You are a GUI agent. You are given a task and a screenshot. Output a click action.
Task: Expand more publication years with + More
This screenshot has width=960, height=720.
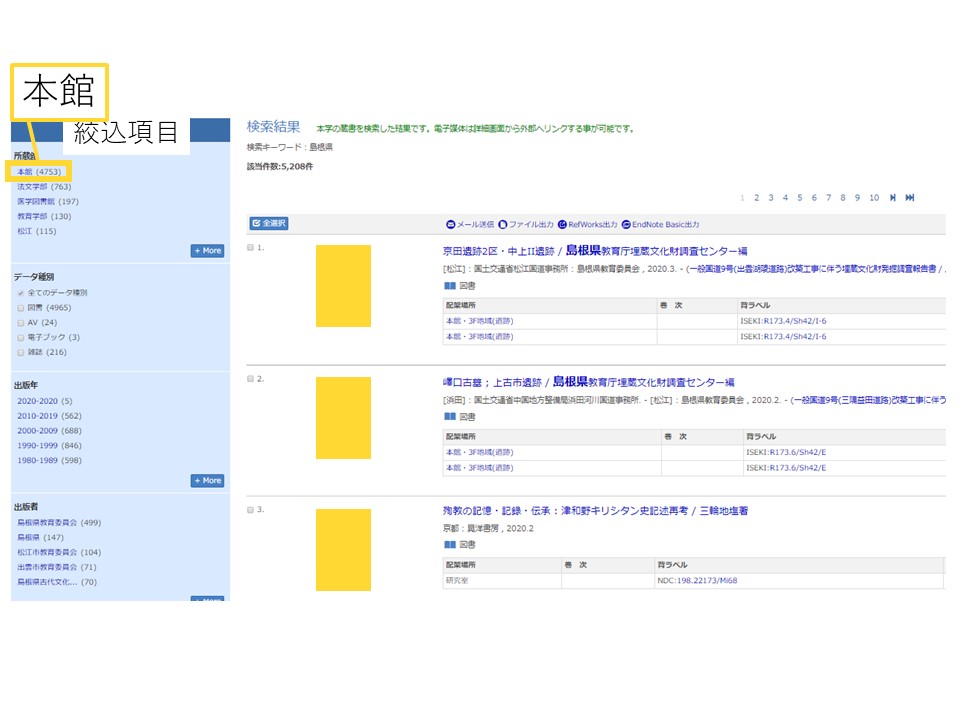click(208, 481)
